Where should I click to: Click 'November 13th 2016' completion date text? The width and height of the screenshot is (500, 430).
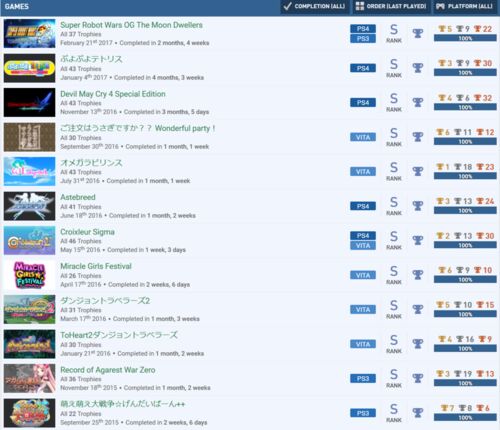pyautogui.click(x=89, y=112)
